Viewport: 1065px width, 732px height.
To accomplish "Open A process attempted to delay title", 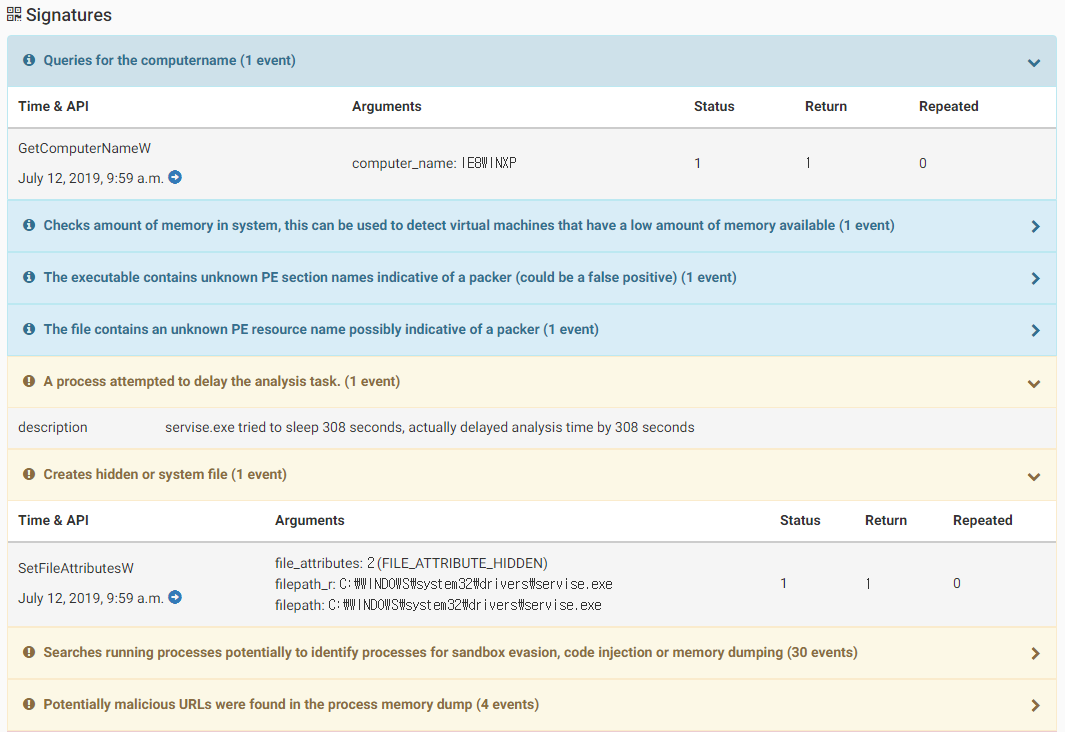I will (x=221, y=381).
